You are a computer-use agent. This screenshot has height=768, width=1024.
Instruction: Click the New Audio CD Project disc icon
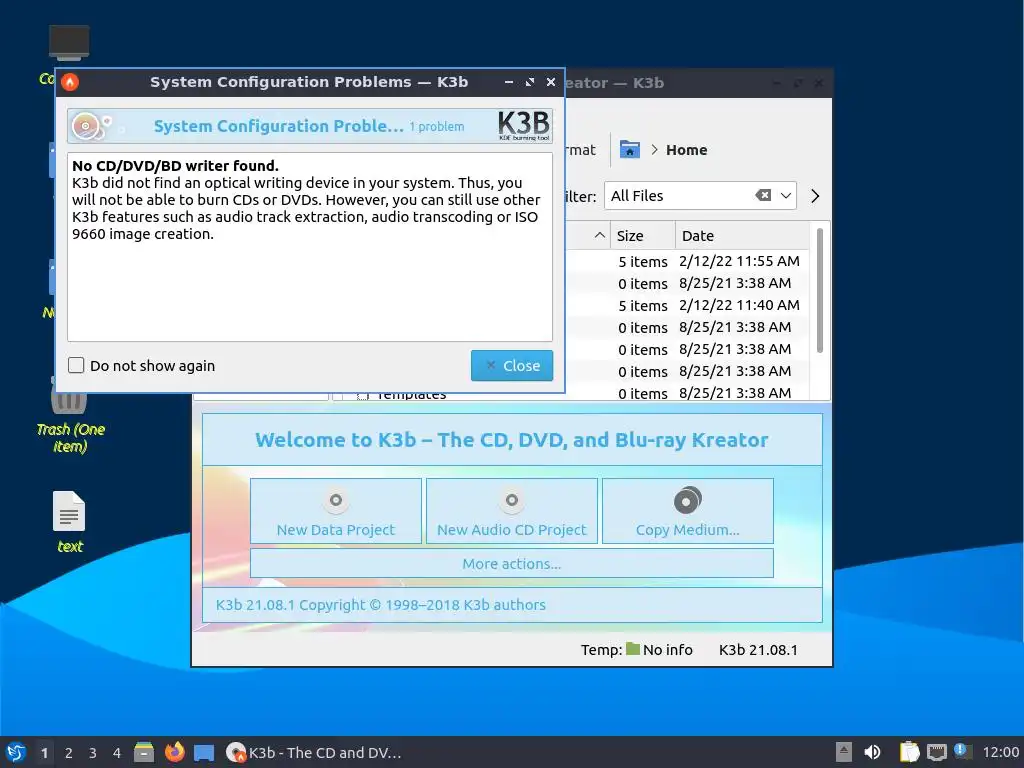click(x=511, y=500)
